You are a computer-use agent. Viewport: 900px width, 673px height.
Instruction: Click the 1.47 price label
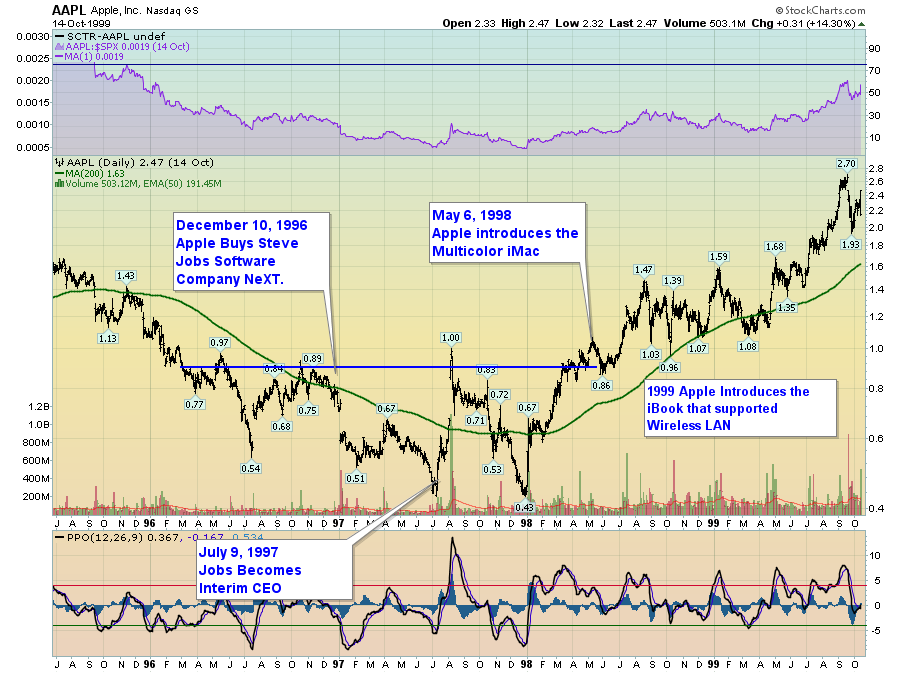point(643,270)
